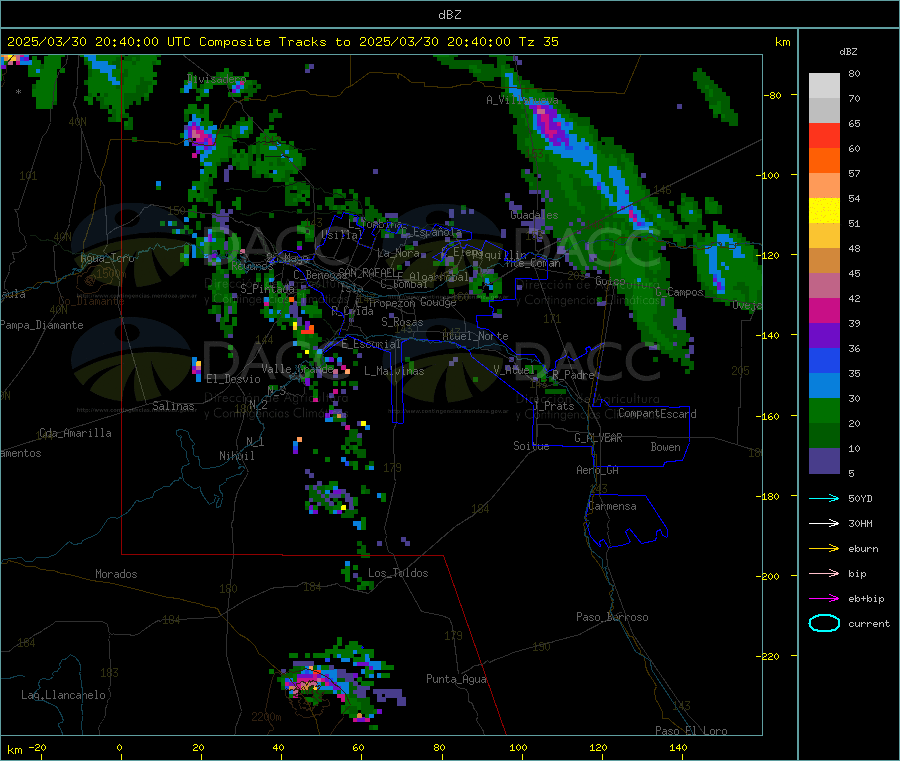Select the yellow eburn arrow in legend
The image size is (900, 761).
point(824,549)
